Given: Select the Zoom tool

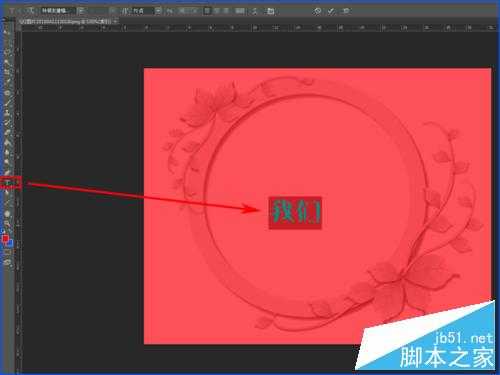Looking at the screenshot, I should click(x=7, y=223).
